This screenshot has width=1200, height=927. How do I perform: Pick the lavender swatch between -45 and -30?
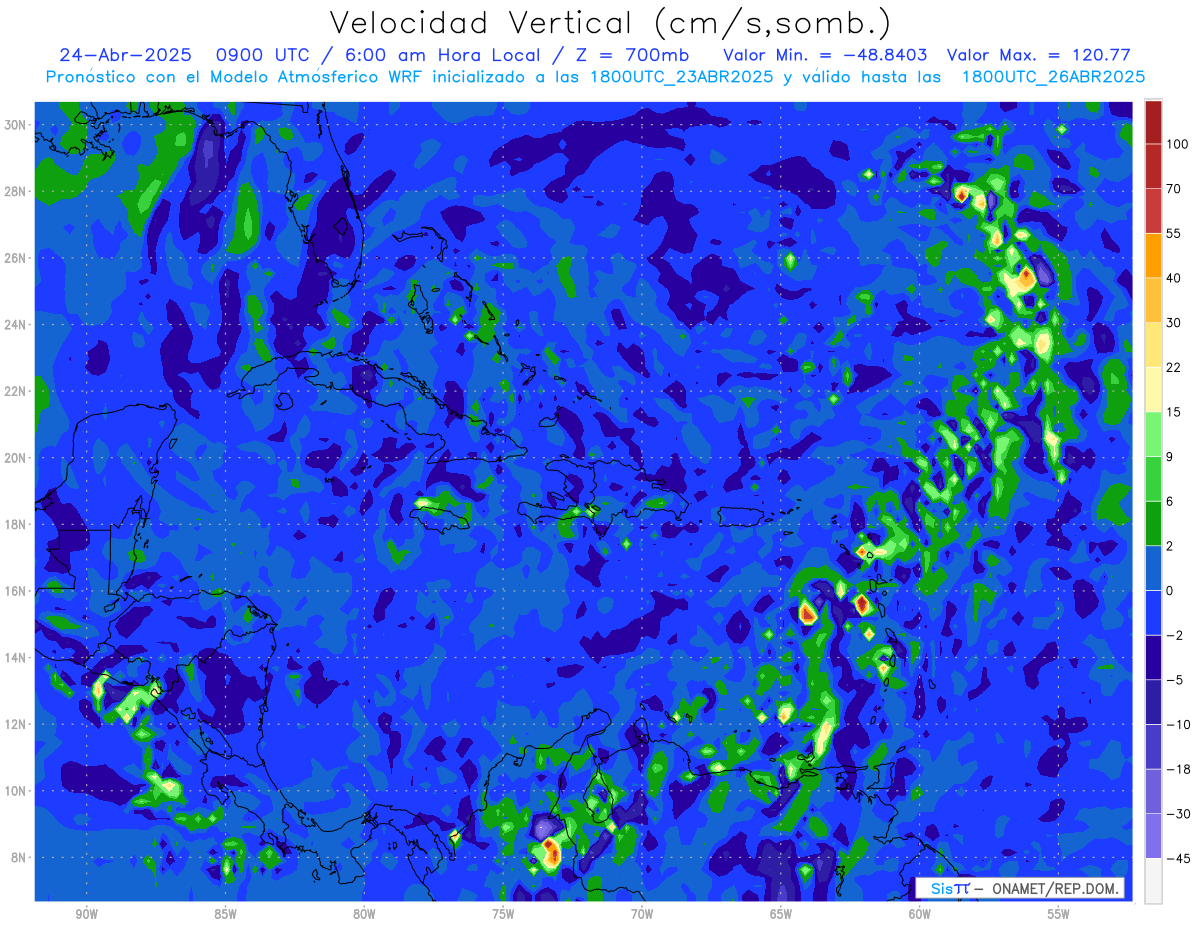pyautogui.click(x=1153, y=836)
